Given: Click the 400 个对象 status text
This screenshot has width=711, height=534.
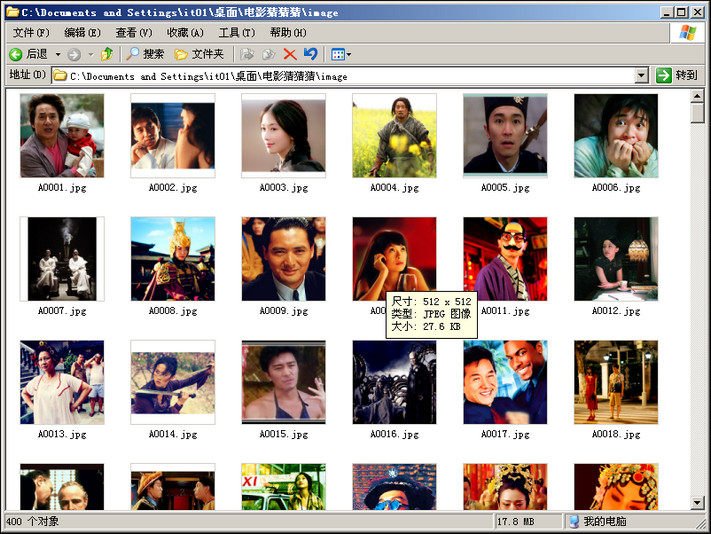Looking at the screenshot, I should (x=33, y=521).
